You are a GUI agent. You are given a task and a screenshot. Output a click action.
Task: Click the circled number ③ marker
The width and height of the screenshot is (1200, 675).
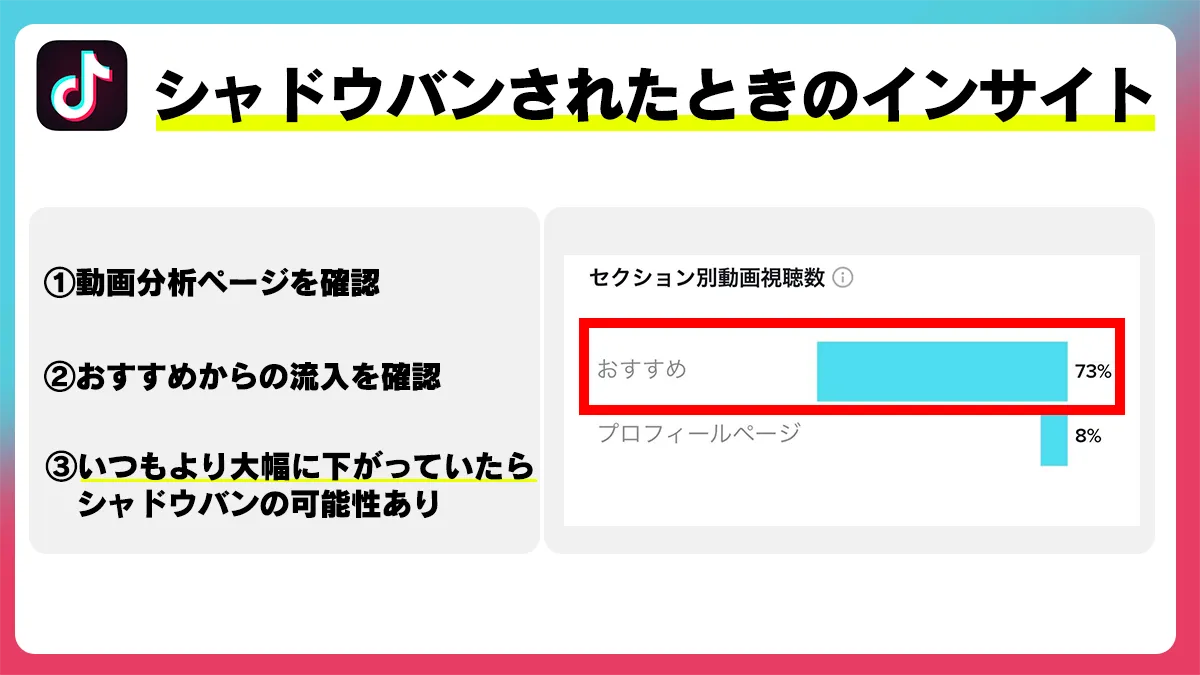click(x=62, y=467)
